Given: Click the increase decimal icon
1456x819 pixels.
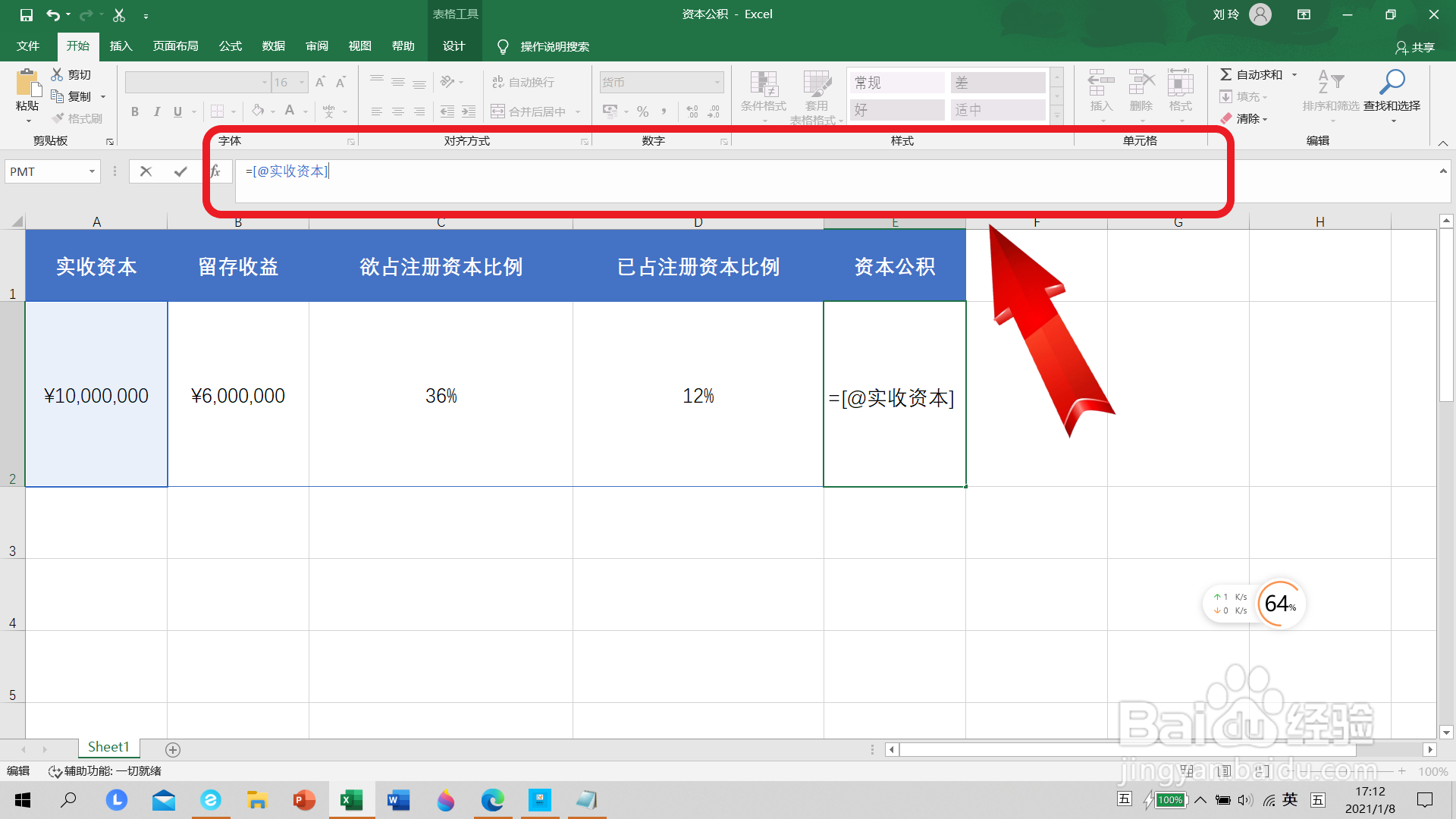Looking at the screenshot, I should point(692,111).
